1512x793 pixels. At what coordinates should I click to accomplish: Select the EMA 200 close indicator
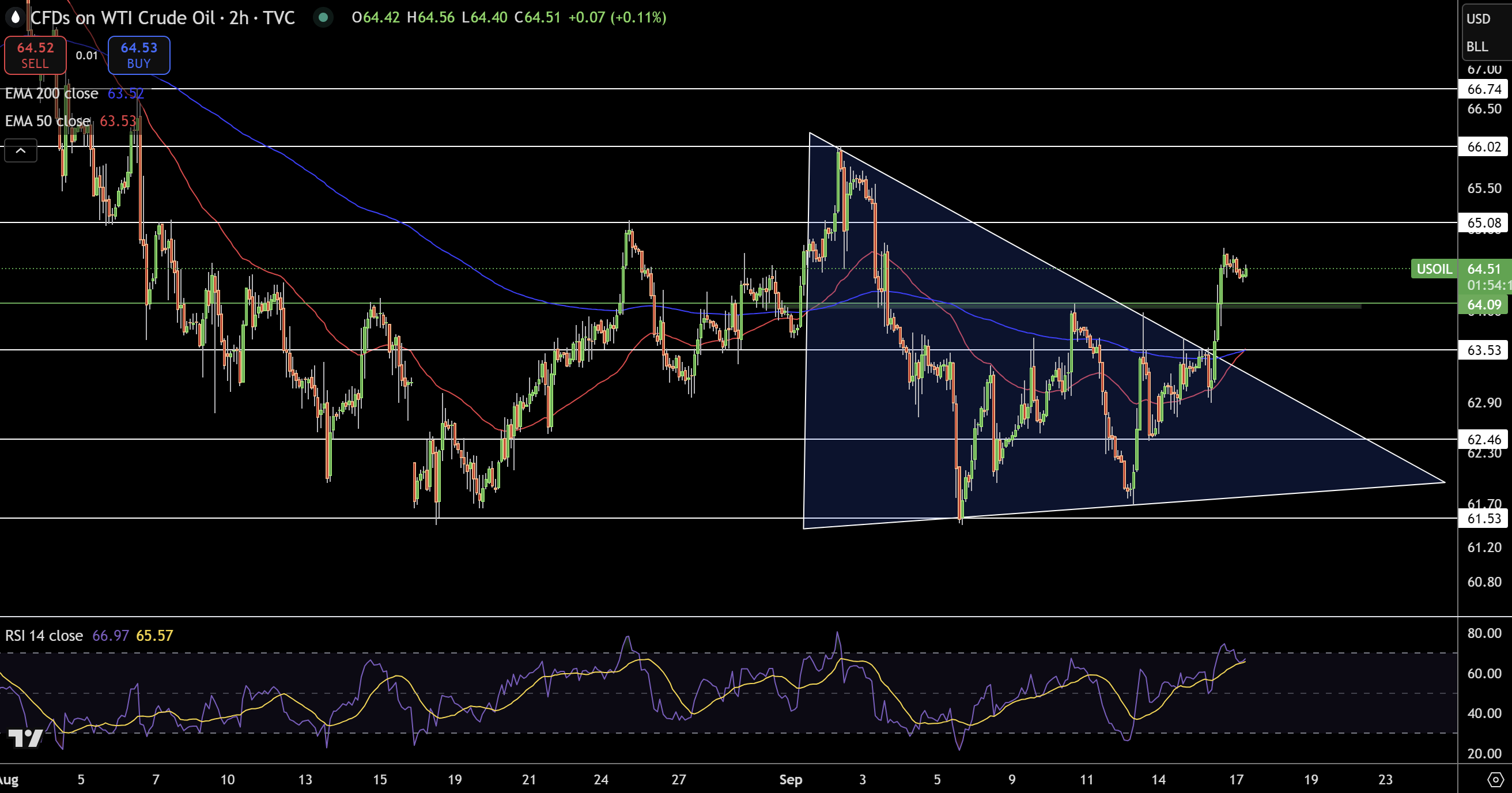(52, 93)
